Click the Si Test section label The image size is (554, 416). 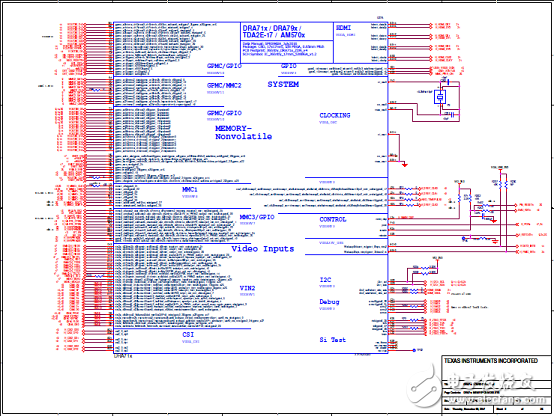click(x=332, y=340)
